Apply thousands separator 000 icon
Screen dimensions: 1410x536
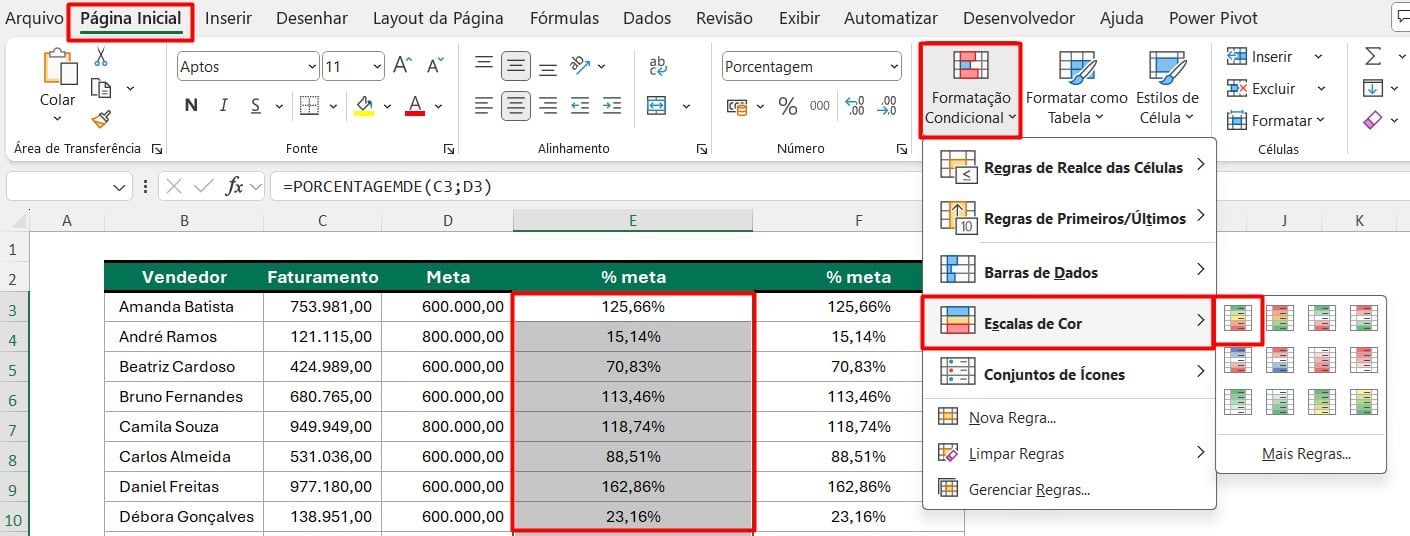click(820, 105)
